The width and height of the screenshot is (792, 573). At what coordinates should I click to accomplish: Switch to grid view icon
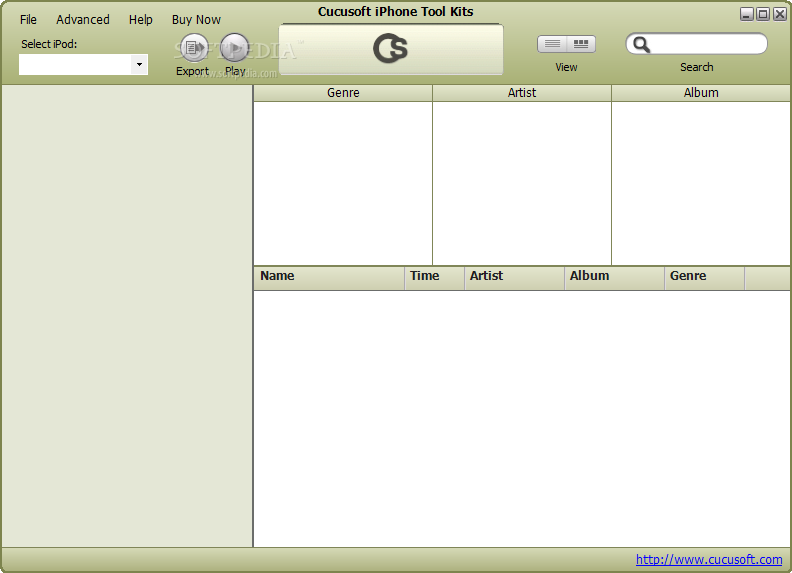coord(581,44)
